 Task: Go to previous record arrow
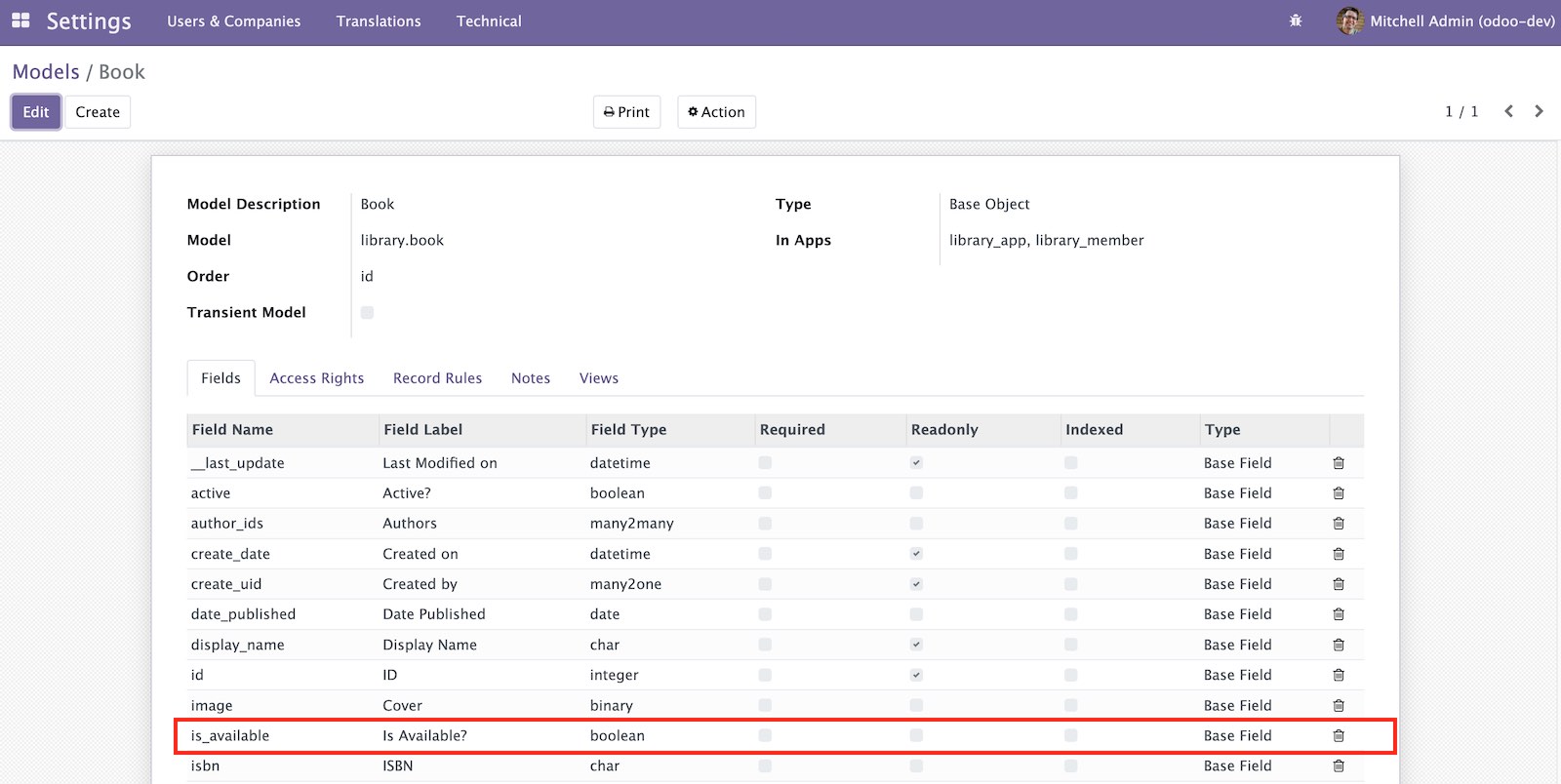tap(1508, 111)
